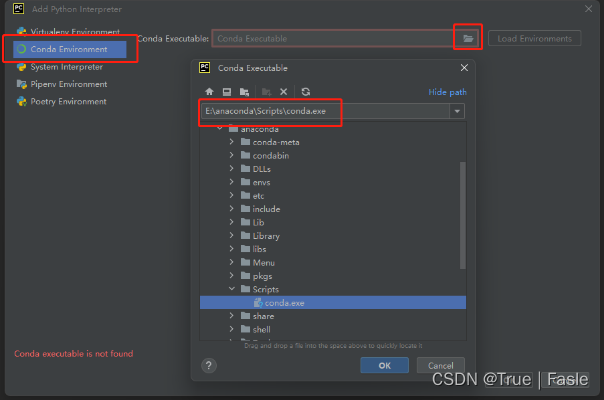The width and height of the screenshot is (604, 400).
Task: Expand the condabin folder
Action: point(231,155)
